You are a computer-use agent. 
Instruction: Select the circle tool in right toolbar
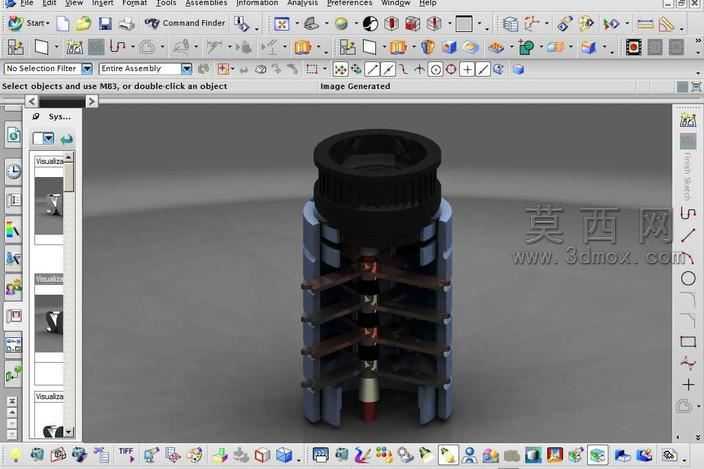[x=688, y=279]
